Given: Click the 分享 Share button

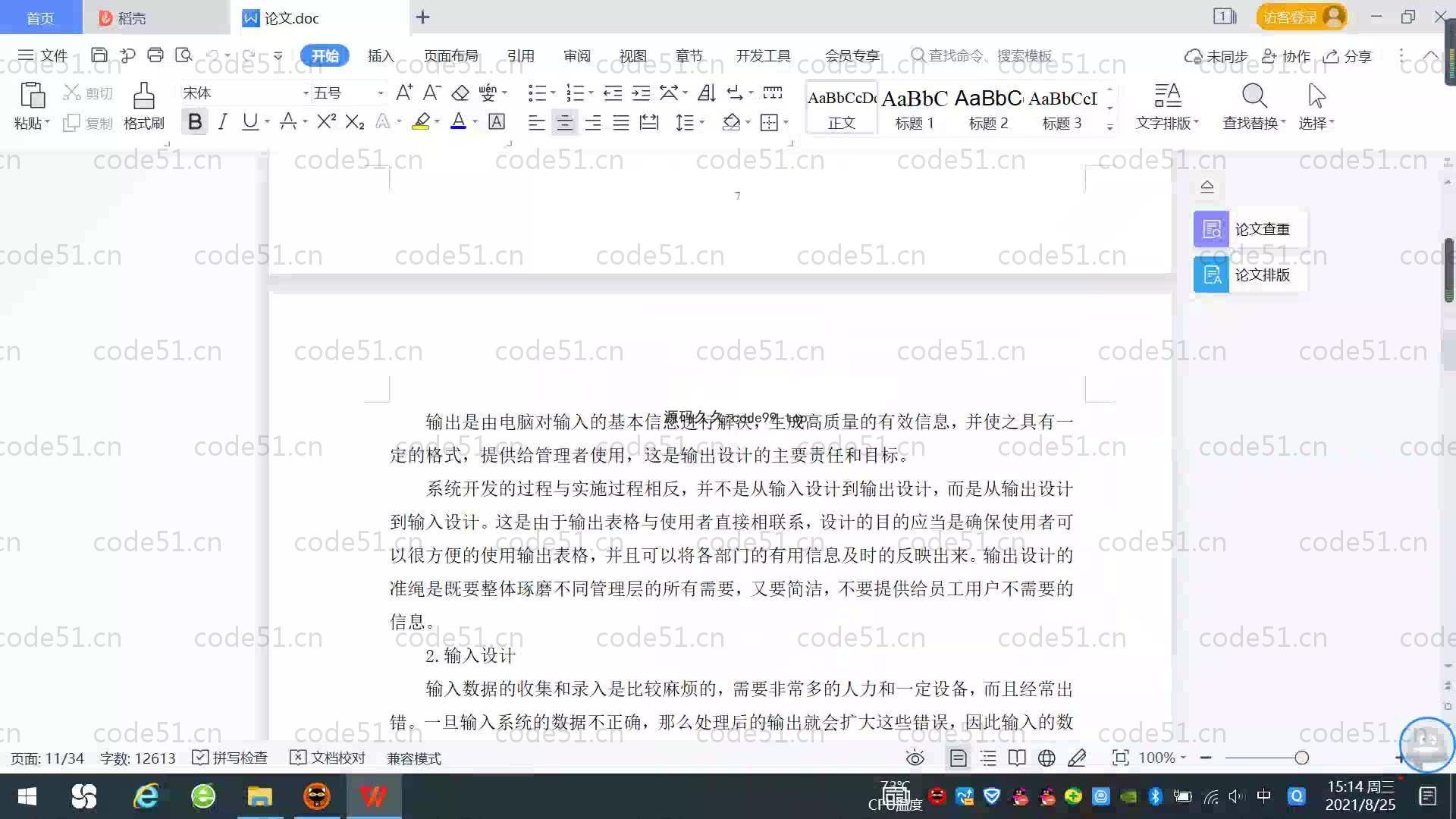Looking at the screenshot, I should pos(1348,56).
